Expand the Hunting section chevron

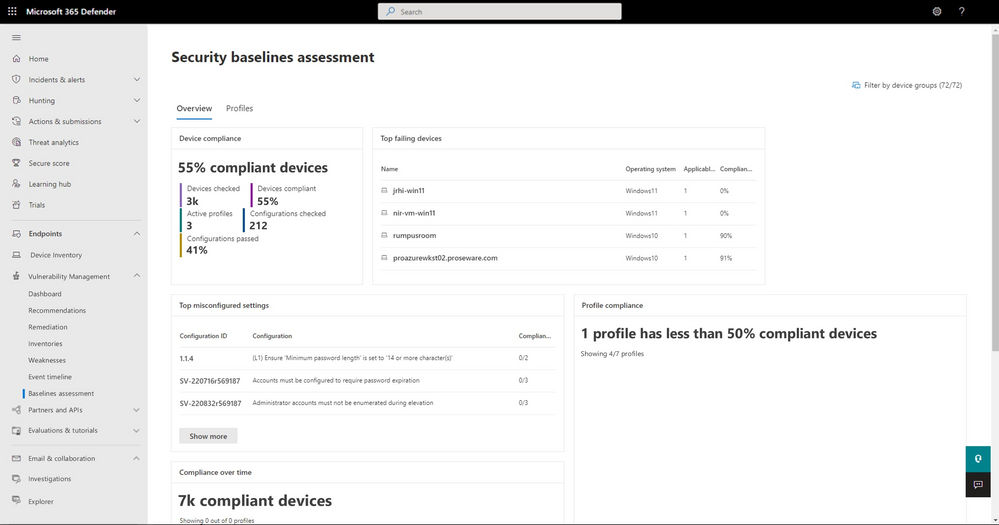[x=136, y=101]
